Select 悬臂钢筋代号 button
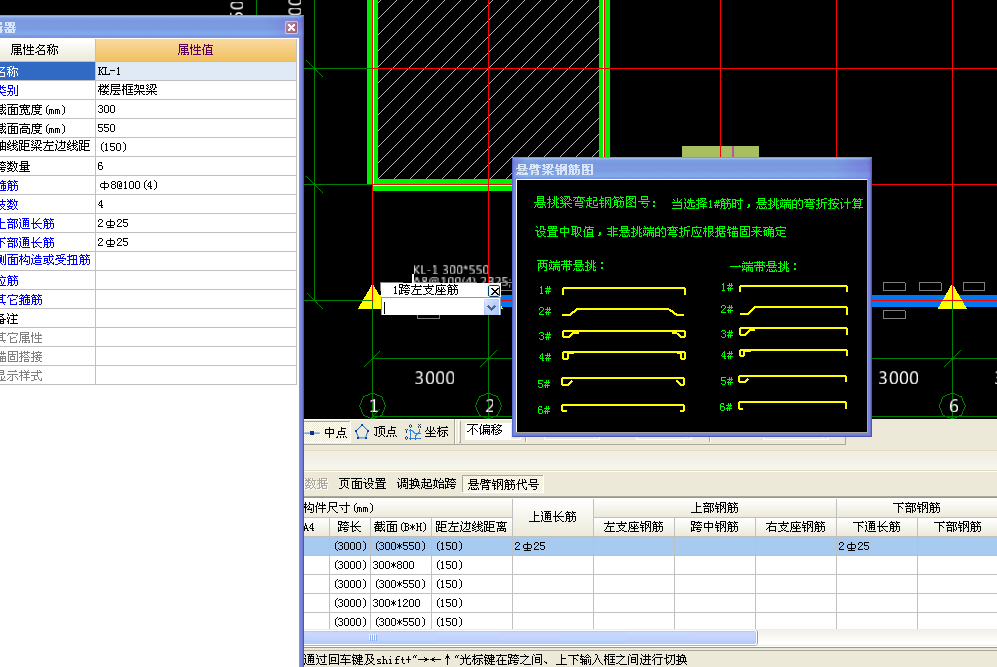Screen dimensions: 997x667 (503, 485)
